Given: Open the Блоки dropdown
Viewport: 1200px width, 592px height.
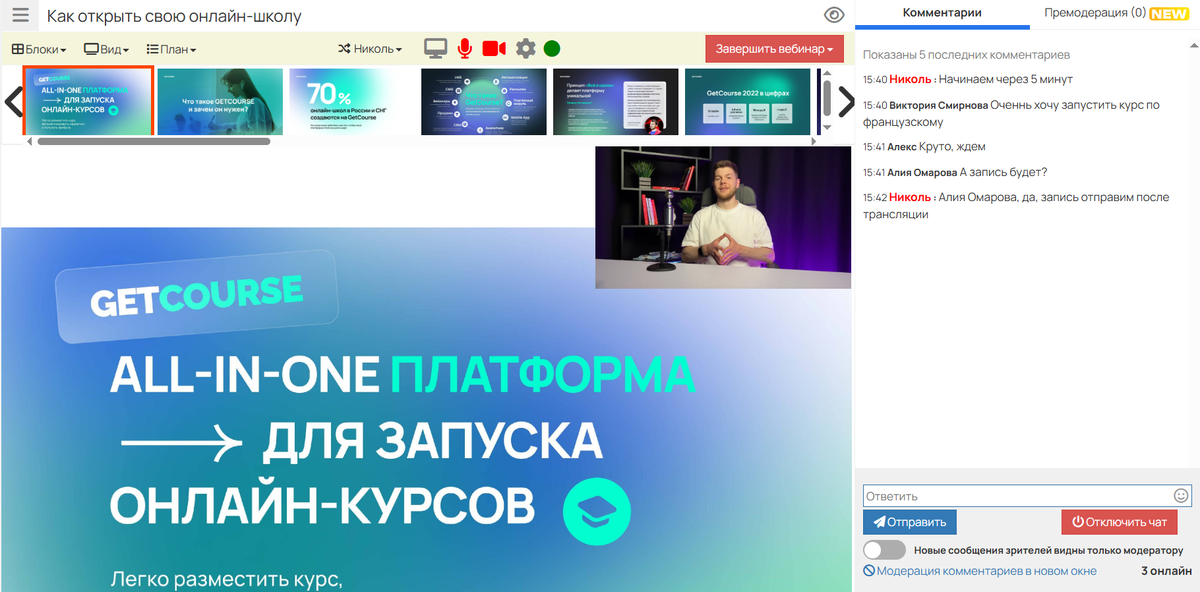Looking at the screenshot, I should click(x=39, y=49).
